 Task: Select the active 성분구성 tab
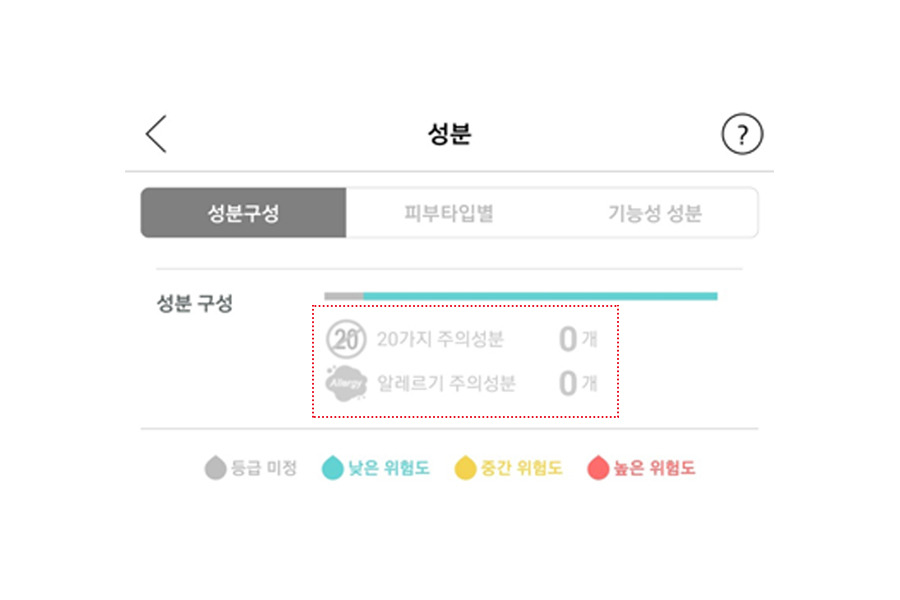click(x=244, y=211)
